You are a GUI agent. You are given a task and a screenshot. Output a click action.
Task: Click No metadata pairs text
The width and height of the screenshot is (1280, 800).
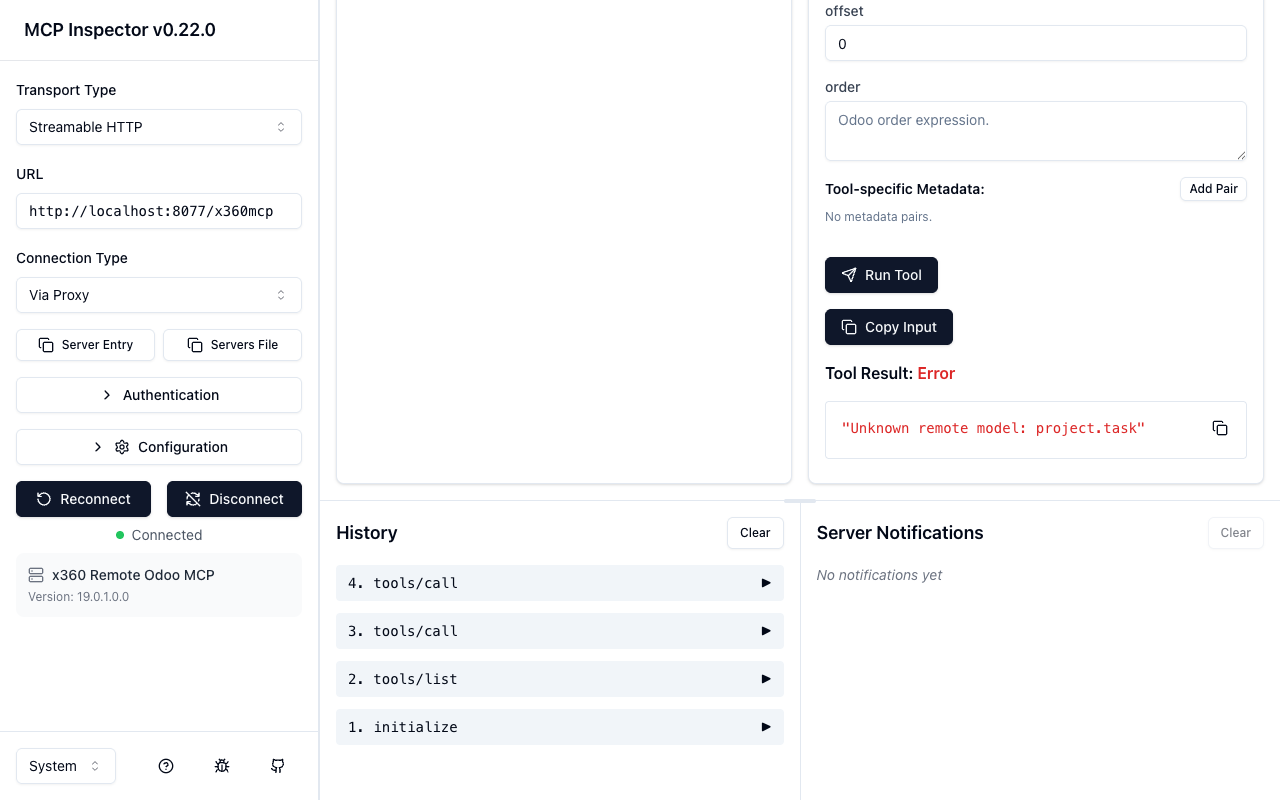pyautogui.click(x=878, y=217)
